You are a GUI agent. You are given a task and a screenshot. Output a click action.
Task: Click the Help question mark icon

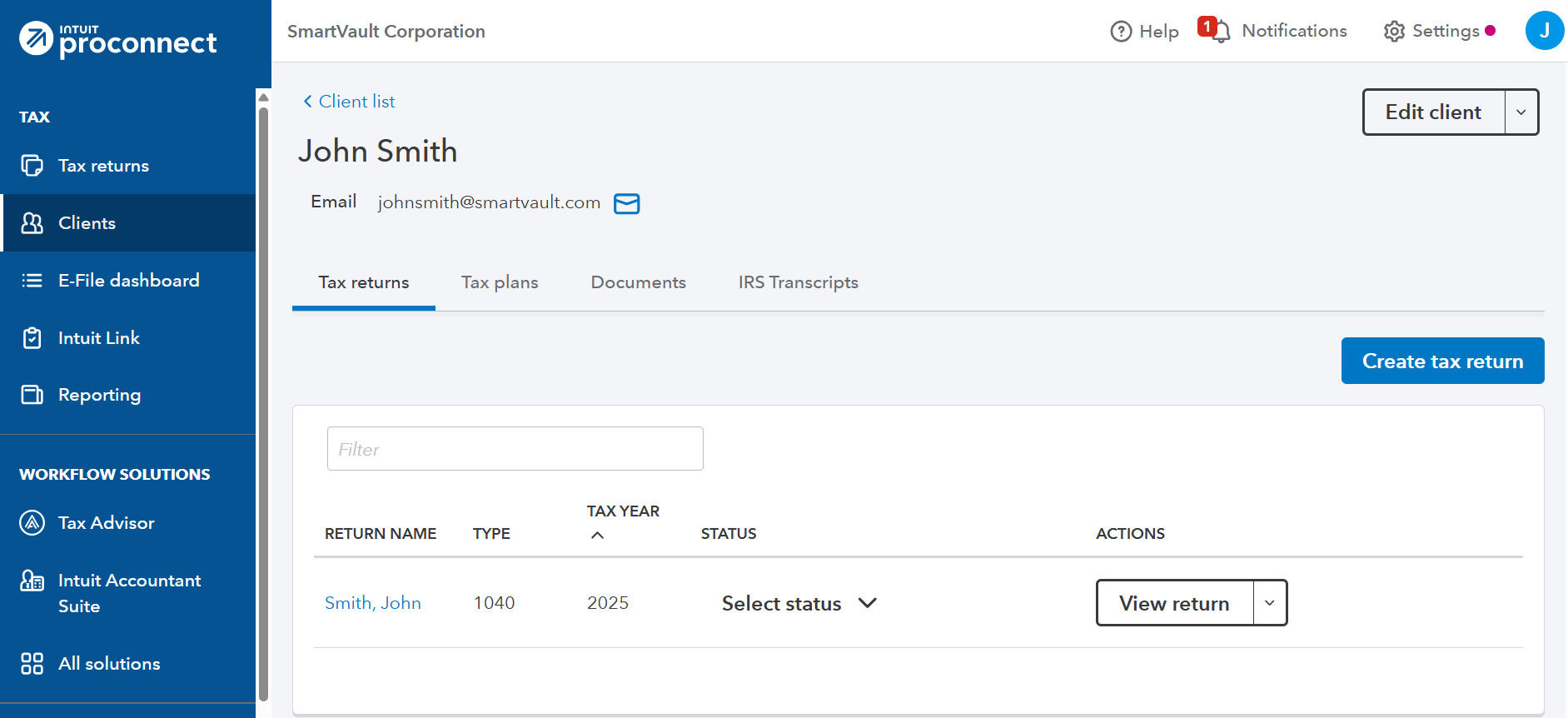pos(1121,32)
